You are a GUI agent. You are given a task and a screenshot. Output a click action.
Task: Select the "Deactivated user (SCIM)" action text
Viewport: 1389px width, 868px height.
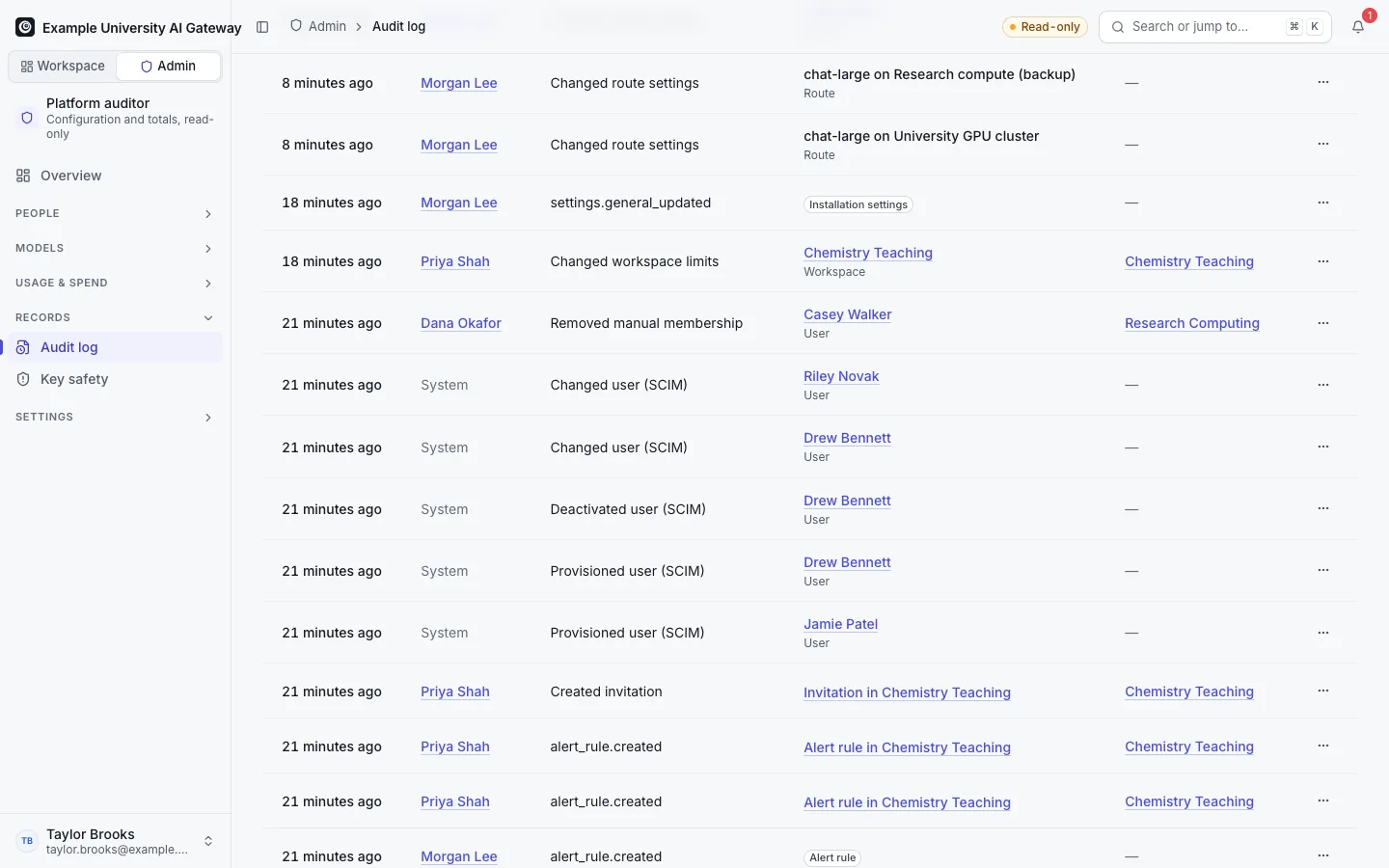628,509
